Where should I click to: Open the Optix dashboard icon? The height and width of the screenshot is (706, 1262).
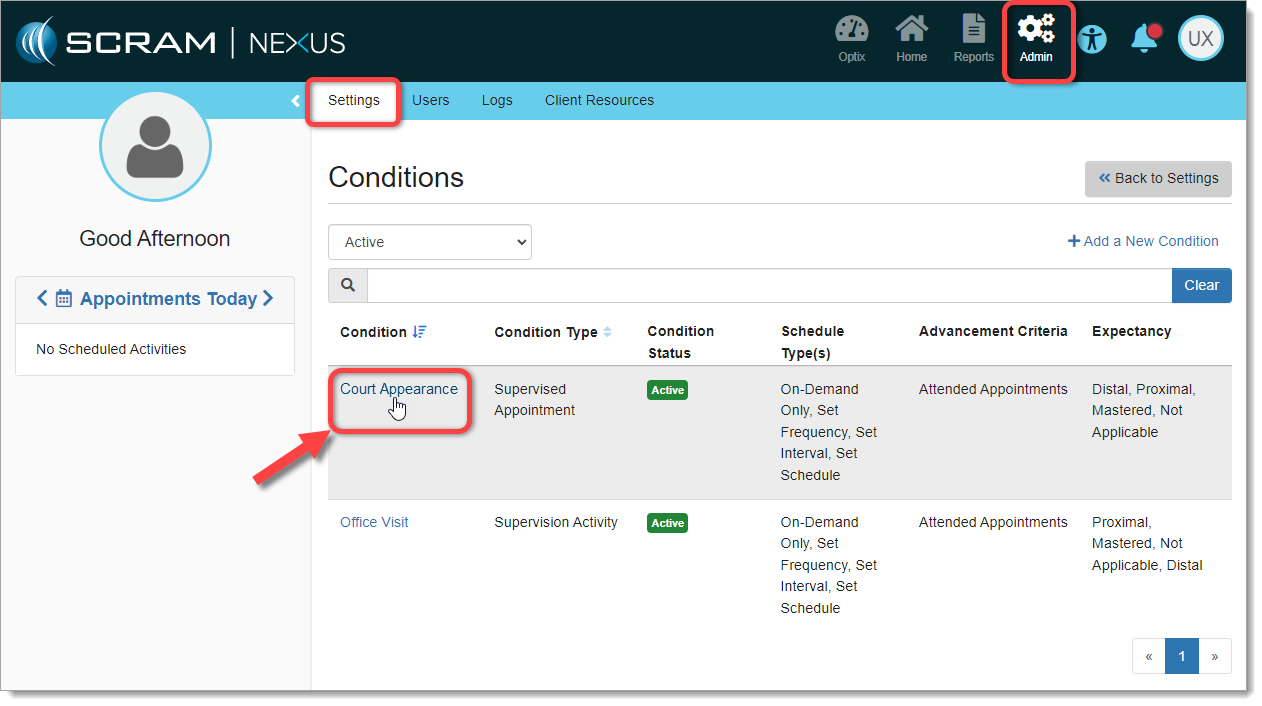(851, 30)
